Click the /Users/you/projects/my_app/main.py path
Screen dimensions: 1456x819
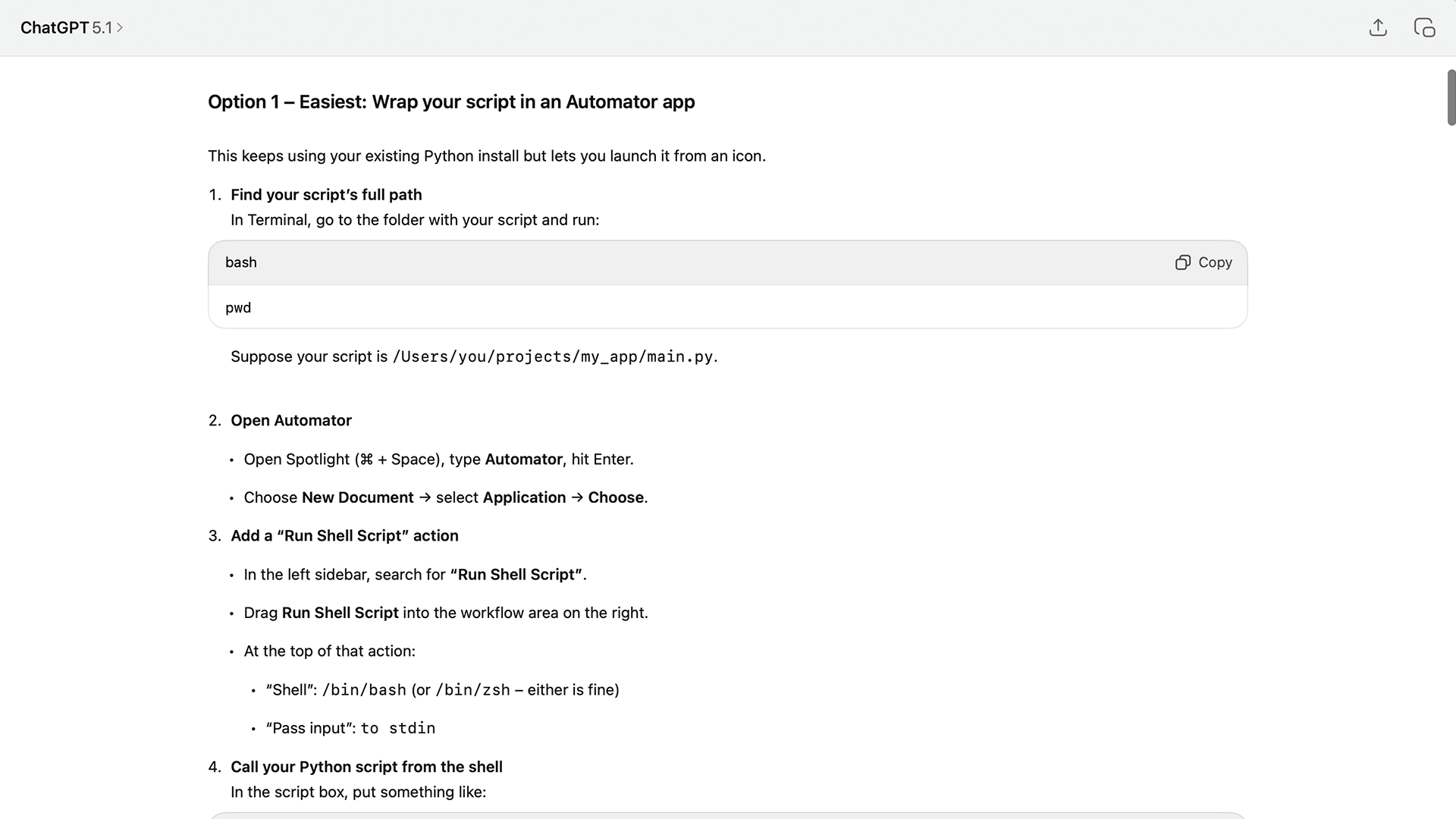point(553,357)
